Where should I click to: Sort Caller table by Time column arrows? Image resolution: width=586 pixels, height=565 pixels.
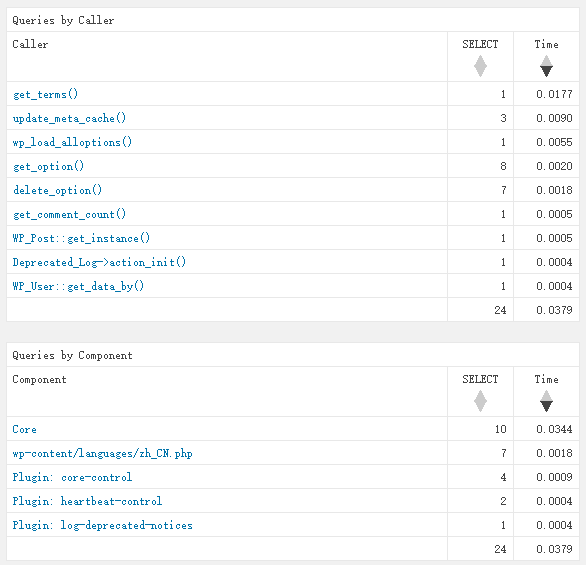click(546, 66)
